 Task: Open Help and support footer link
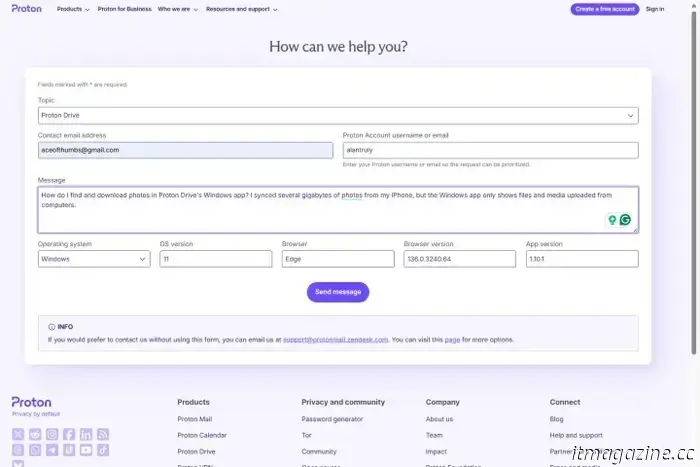point(576,435)
